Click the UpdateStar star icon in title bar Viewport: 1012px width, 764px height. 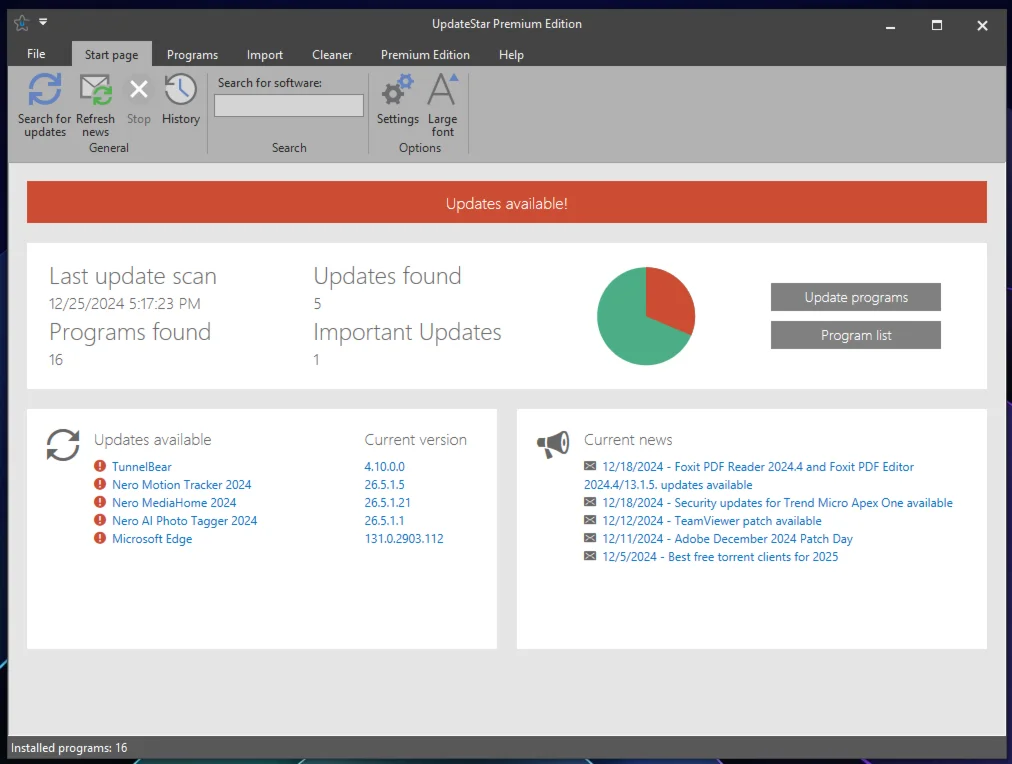click(21, 23)
